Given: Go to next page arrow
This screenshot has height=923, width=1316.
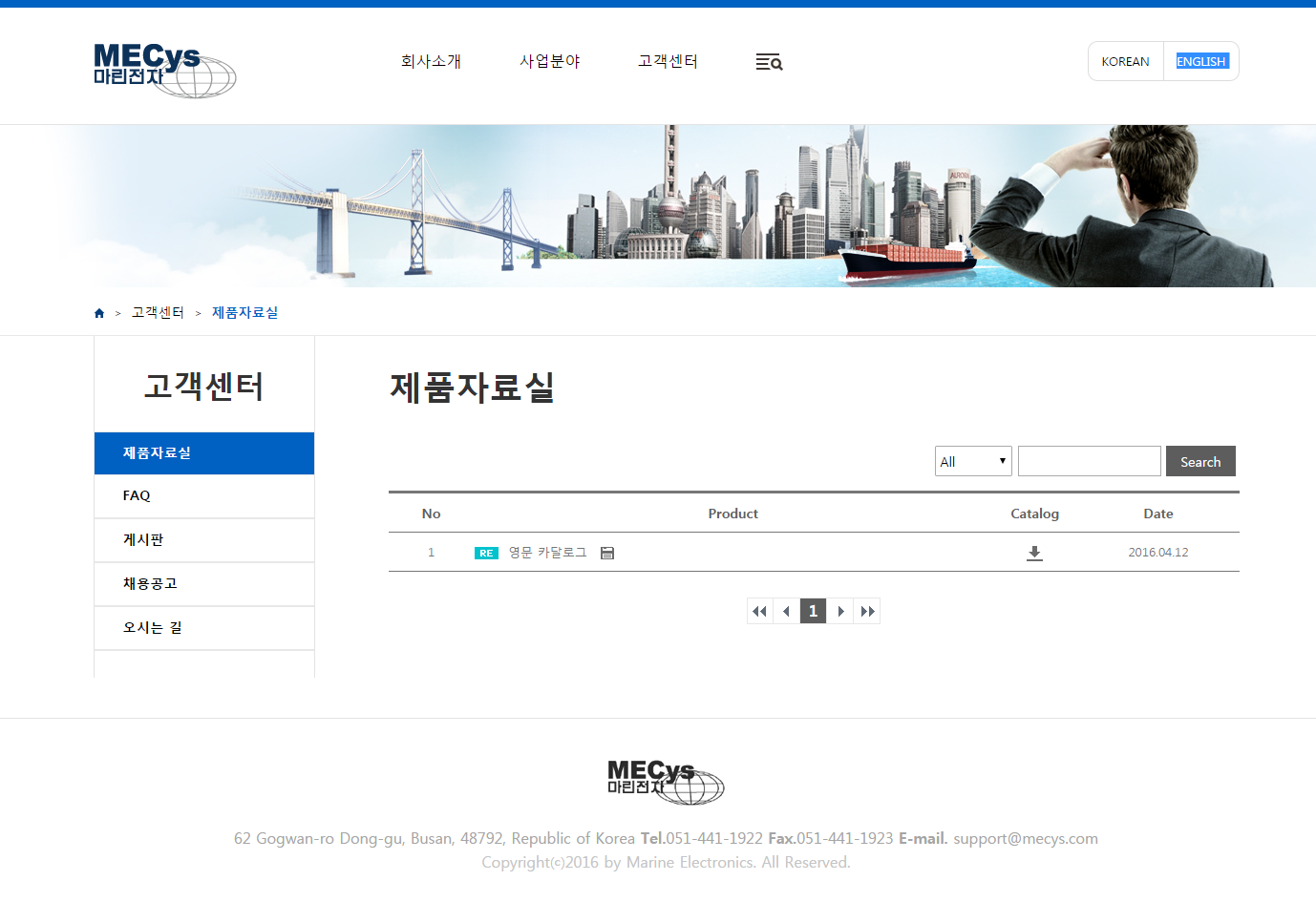Looking at the screenshot, I should click(840, 611).
